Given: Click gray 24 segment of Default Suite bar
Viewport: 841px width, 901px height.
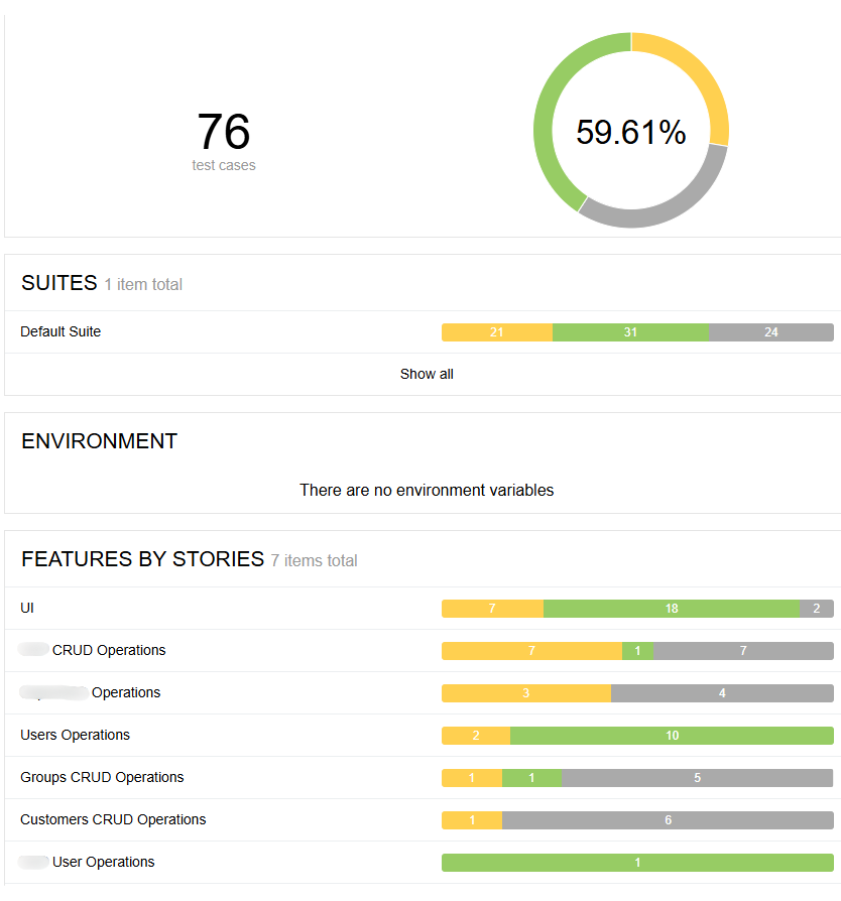Looking at the screenshot, I should click(x=771, y=332).
